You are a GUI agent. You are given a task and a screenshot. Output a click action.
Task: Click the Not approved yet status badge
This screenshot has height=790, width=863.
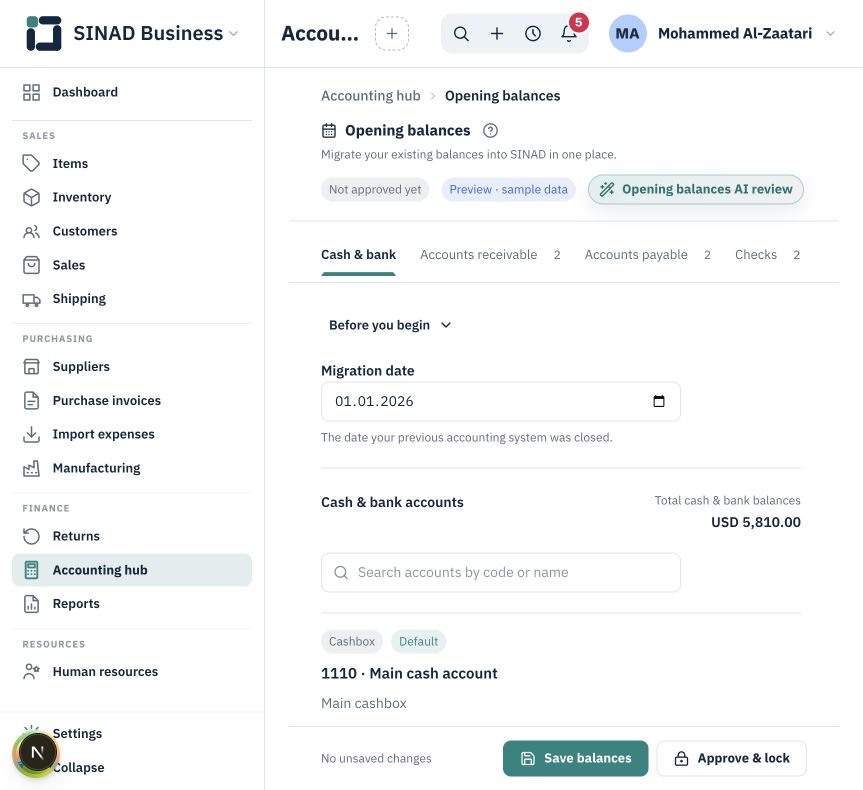(375, 189)
